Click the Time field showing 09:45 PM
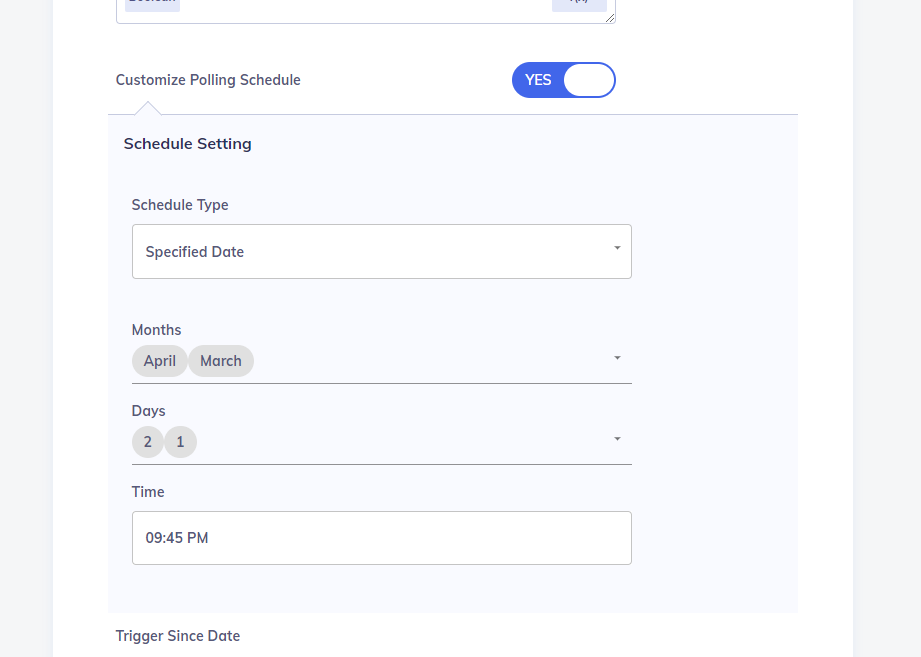This screenshot has height=657, width=921. 381,537
